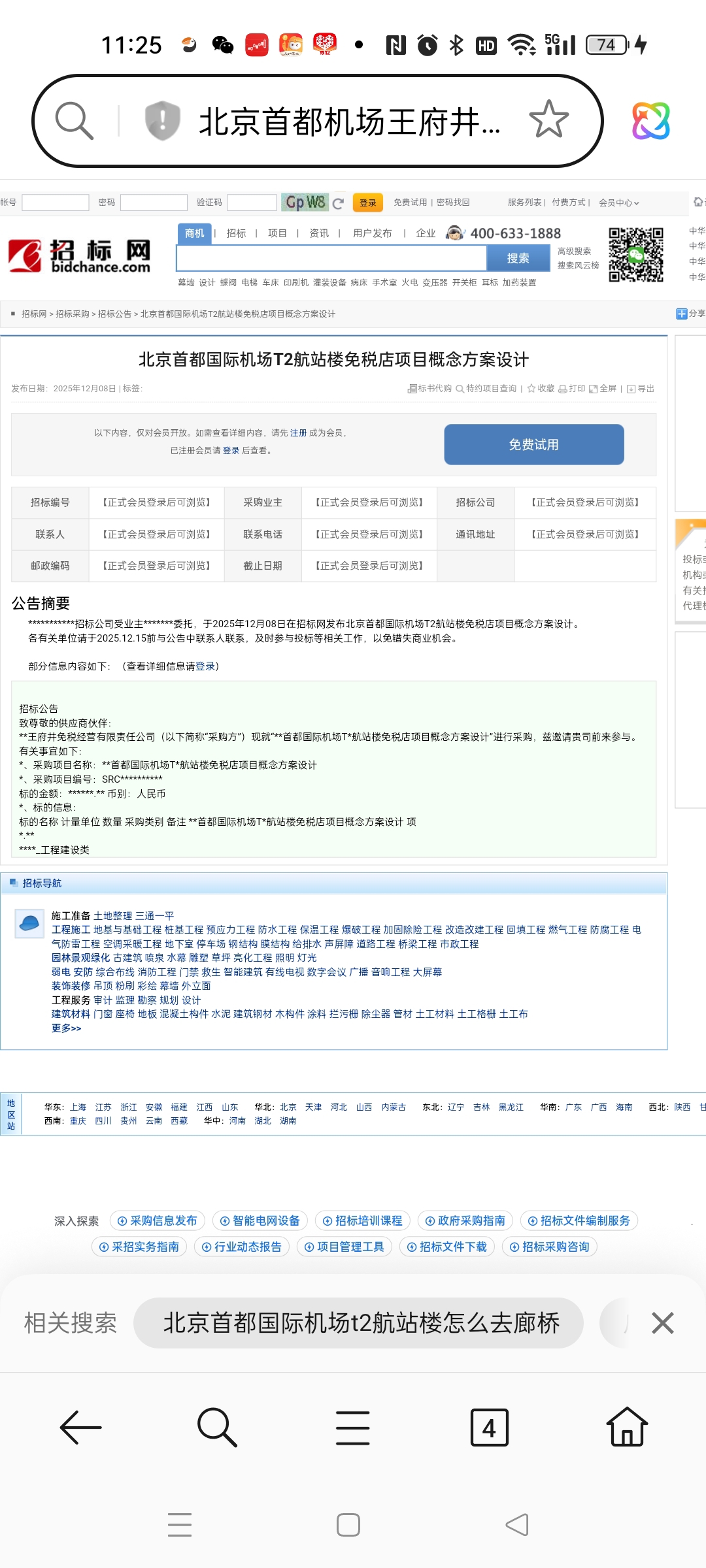Click the 标书代购 icon link

(x=429, y=389)
